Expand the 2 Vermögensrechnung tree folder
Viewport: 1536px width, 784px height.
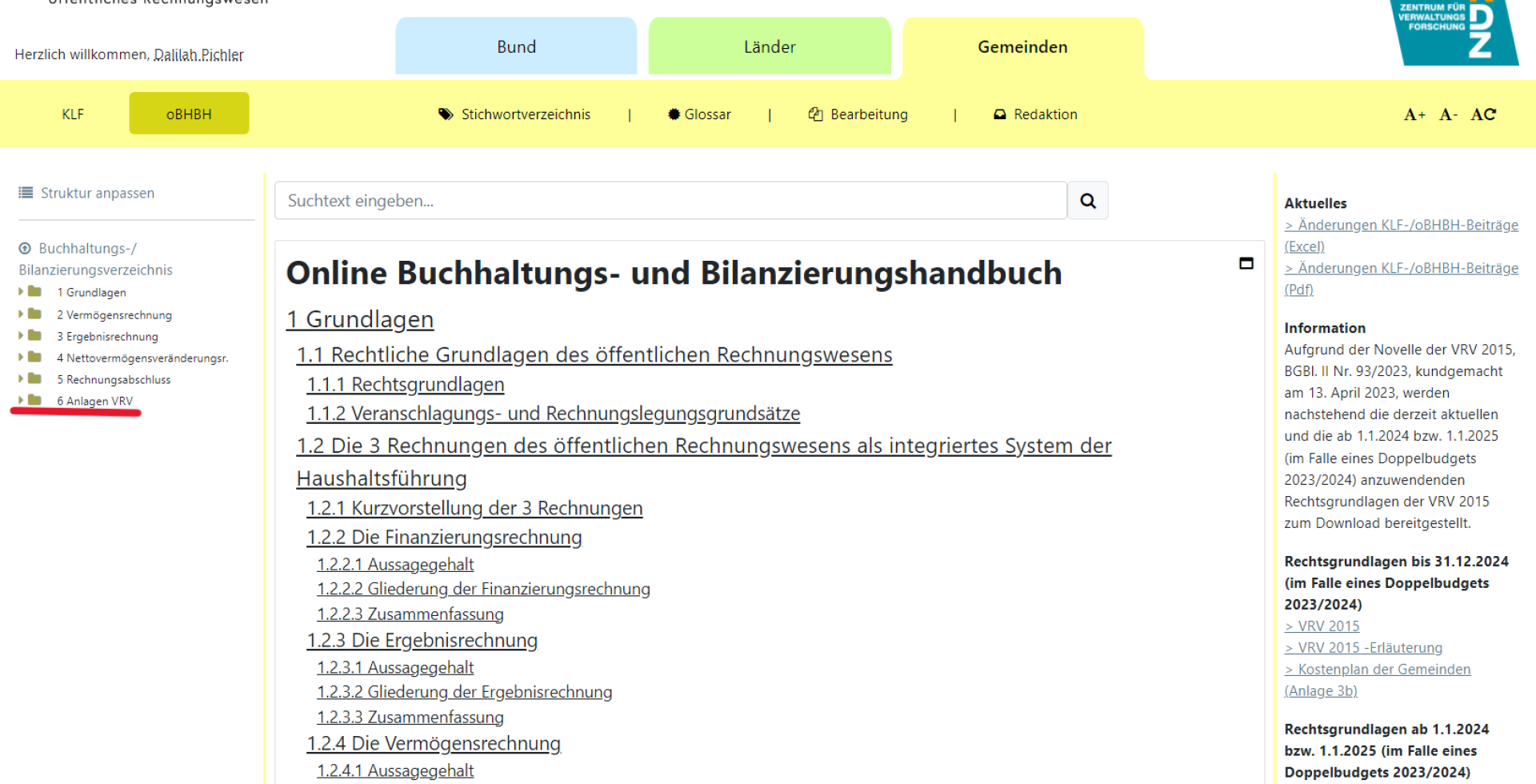click(22, 314)
